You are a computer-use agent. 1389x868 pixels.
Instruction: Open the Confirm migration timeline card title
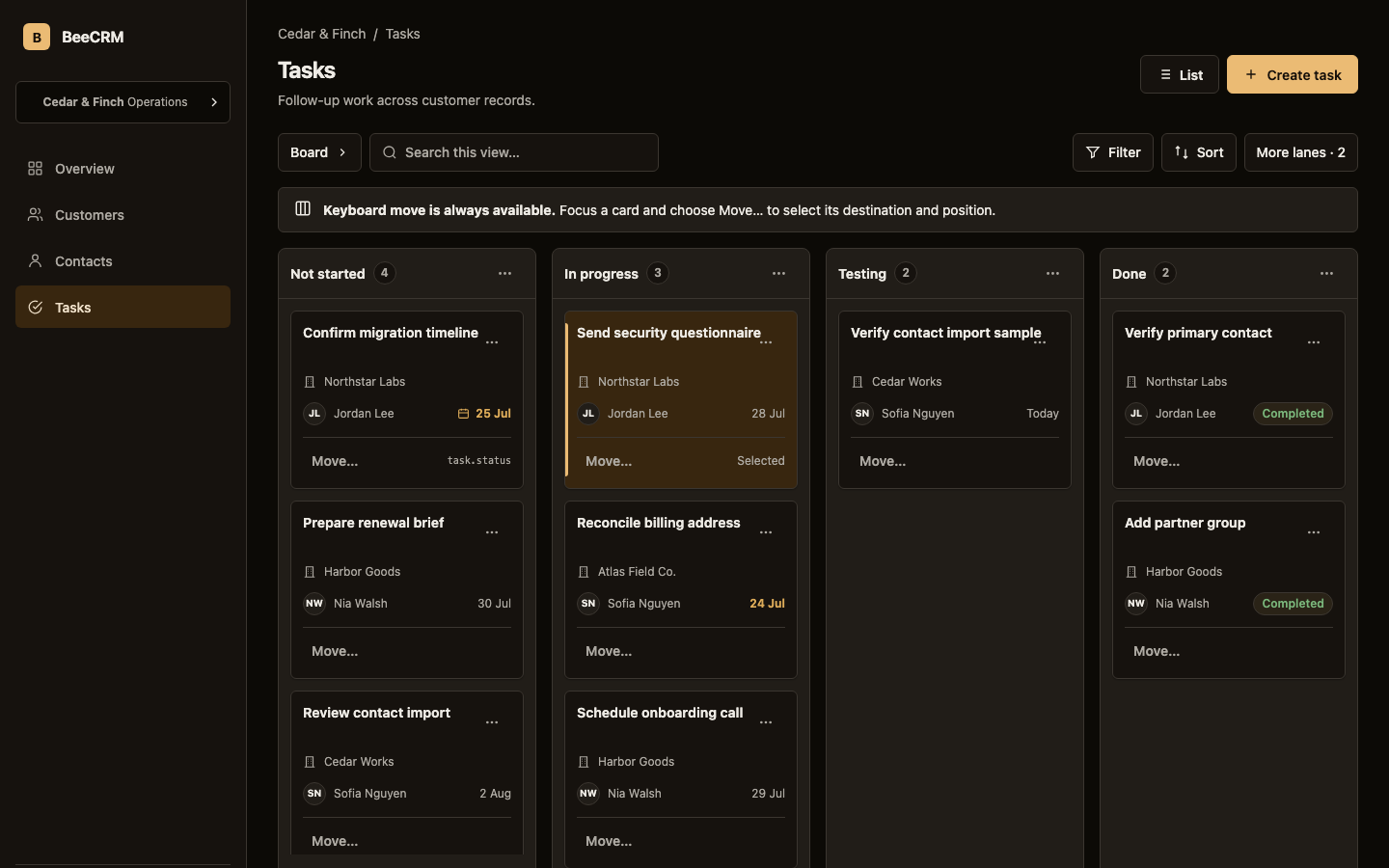(391, 333)
